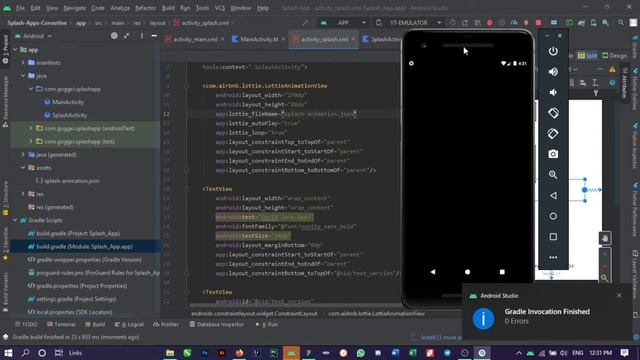
Task: Activate emulator zoom magnifier icon
Action: click(553, 175)
